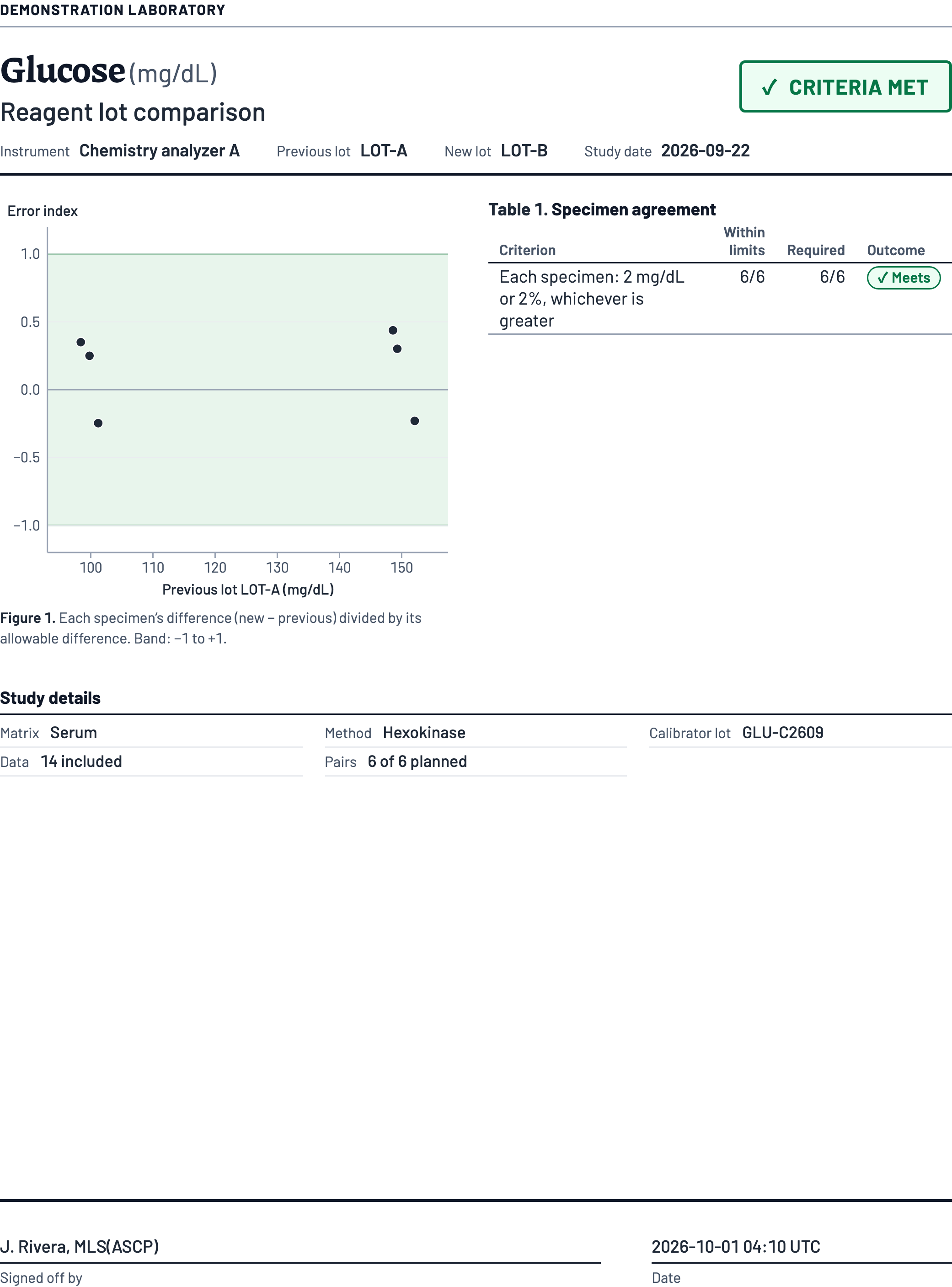Click the Required column header
Screen dimensions: 952x1287
click(x=815, y=250)
